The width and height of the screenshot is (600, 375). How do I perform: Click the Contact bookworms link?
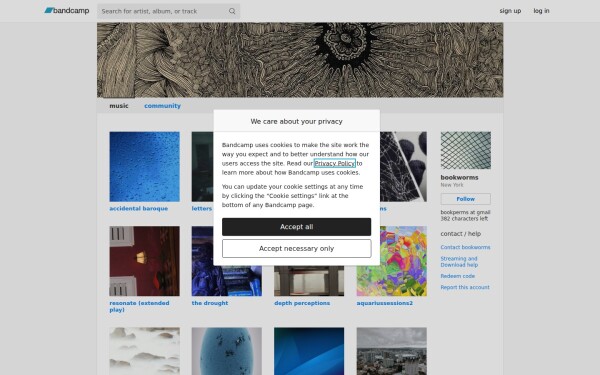pos(465,247)
